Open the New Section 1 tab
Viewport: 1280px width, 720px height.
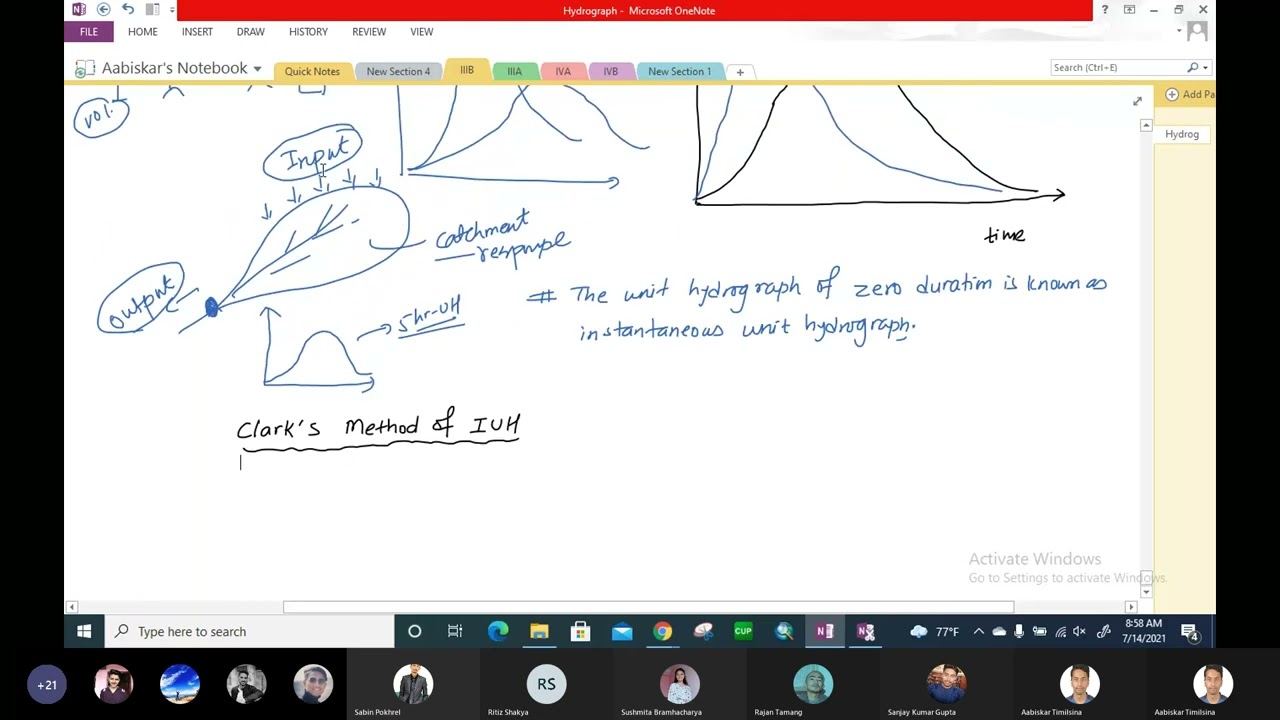click(679, 71)
